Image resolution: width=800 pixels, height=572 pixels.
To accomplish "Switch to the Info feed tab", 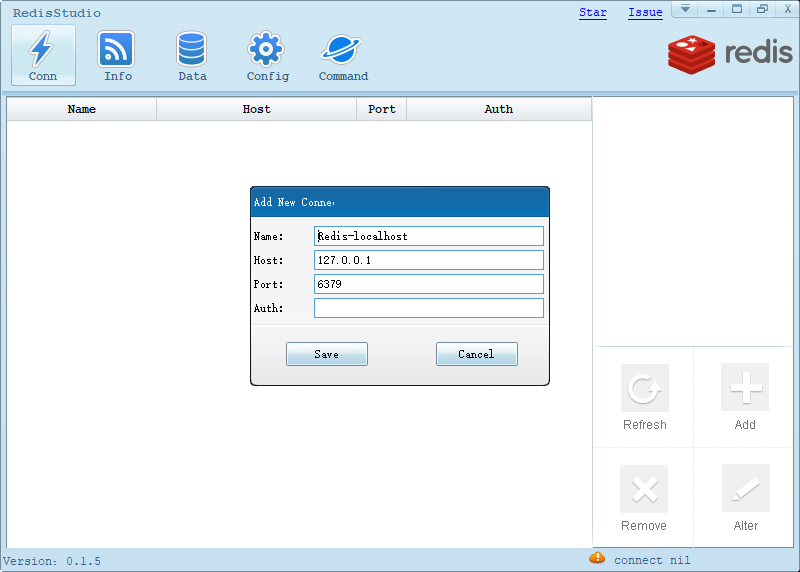I will pos(117,55).
